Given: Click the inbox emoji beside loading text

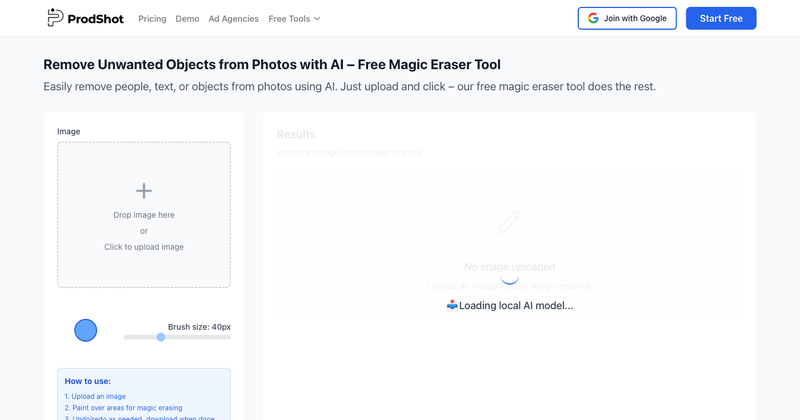Looking at the screenshot, I should (x=452, y=306).
